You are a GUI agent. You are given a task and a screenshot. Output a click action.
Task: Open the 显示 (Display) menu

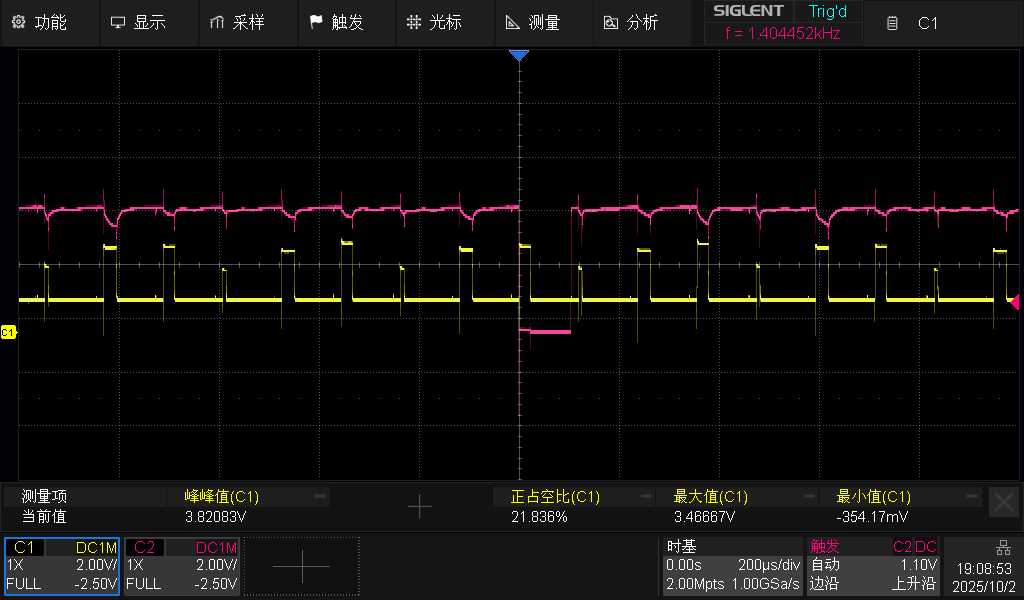pos(138,22)
